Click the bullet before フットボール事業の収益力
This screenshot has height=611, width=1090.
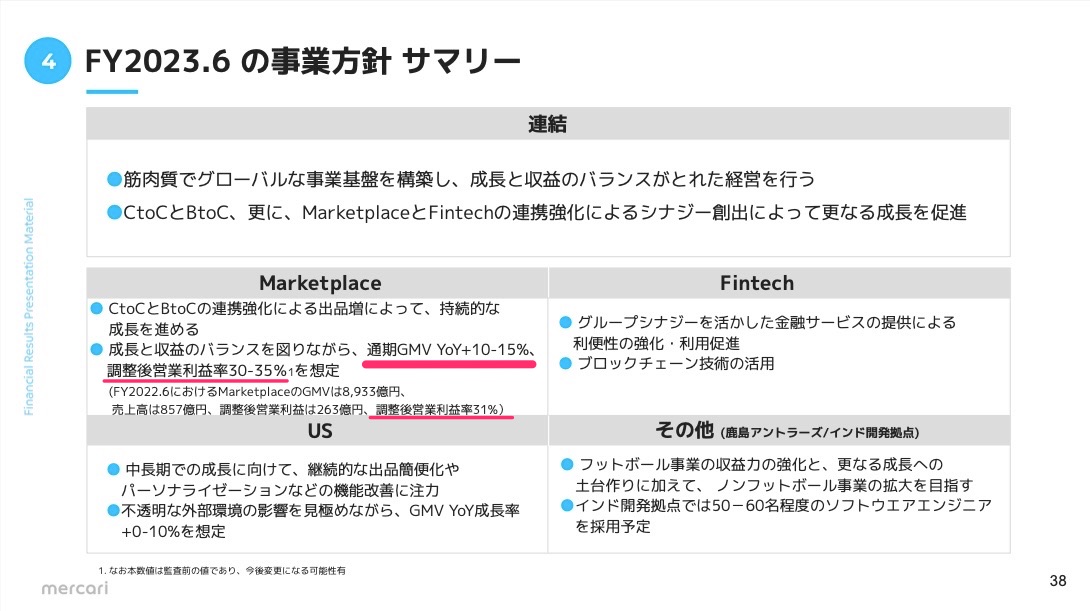point(567,464)
